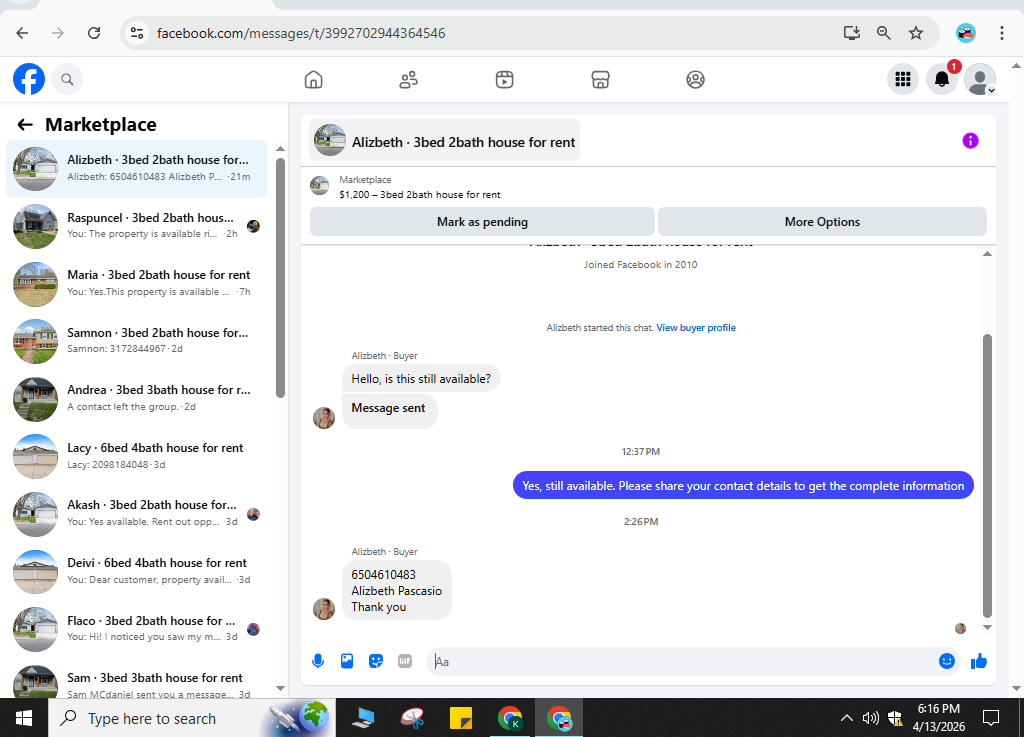Attach a photo using the image icon
The image size is (1024, 737).
[347, 661]
